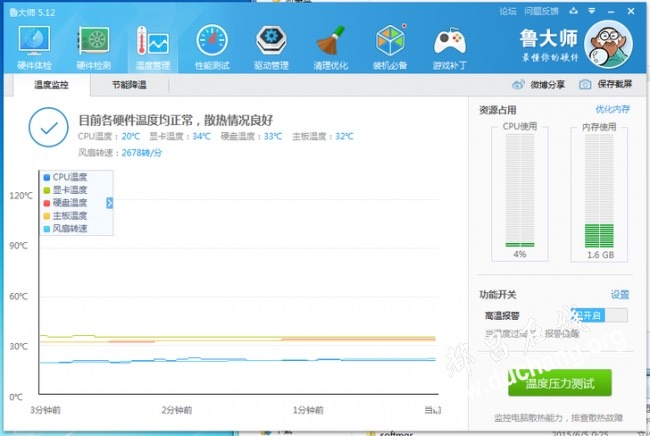Image resolution: width=650 pixels, height=436 pixels.
Task: Open the 硬件体检 hardware checkup icon
Action: 34,47
